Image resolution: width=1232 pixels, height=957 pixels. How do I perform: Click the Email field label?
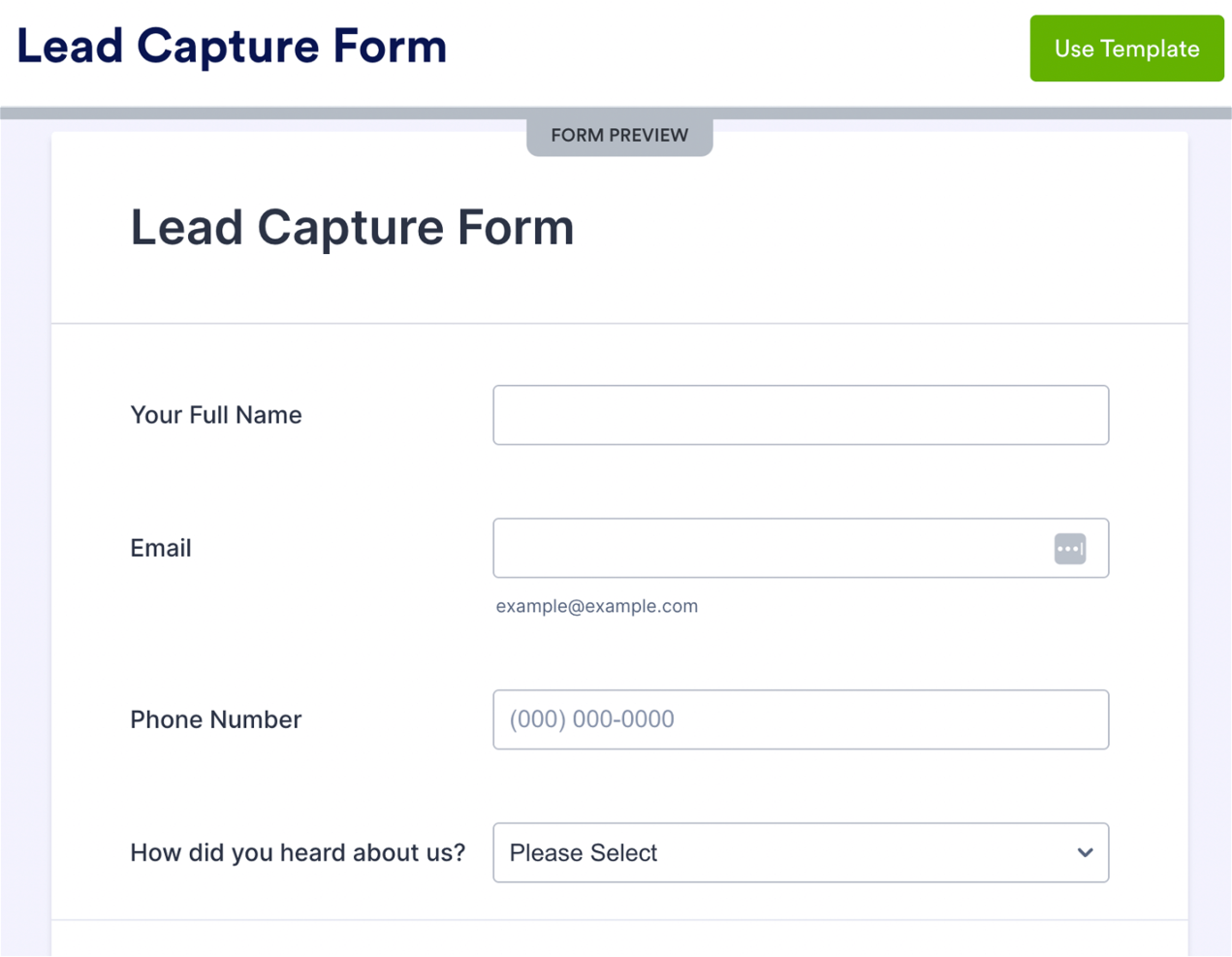161,548
